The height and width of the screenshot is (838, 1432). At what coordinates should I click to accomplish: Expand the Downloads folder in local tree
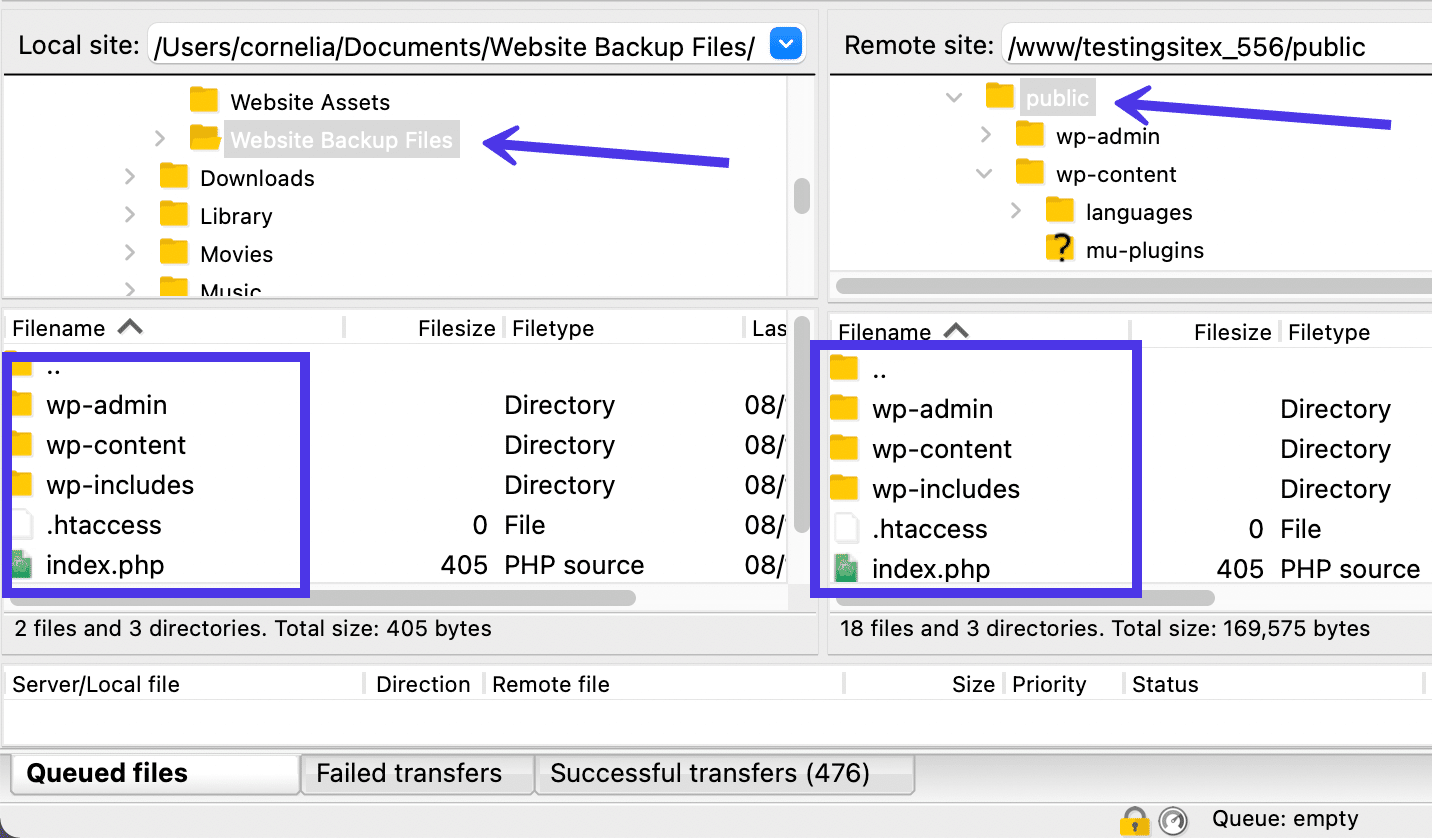(x=130, y=177)
